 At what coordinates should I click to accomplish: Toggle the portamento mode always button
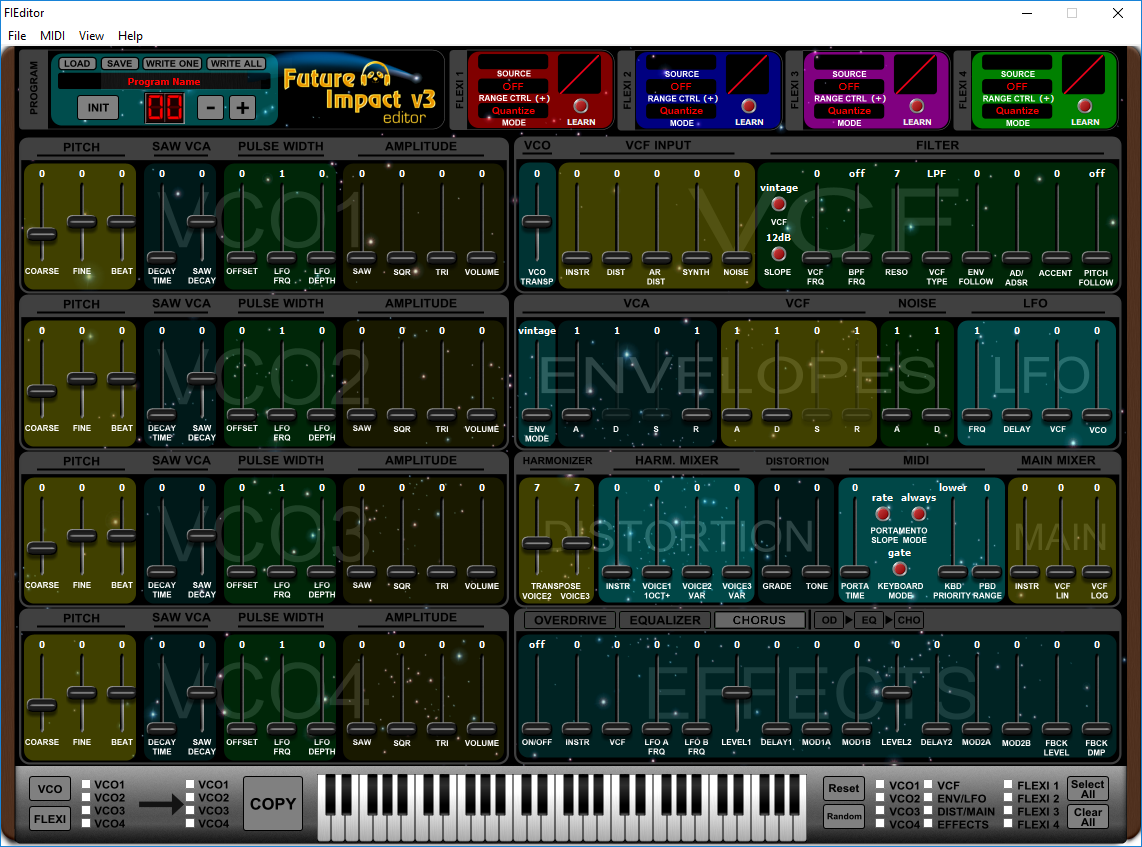pos(918,513)
